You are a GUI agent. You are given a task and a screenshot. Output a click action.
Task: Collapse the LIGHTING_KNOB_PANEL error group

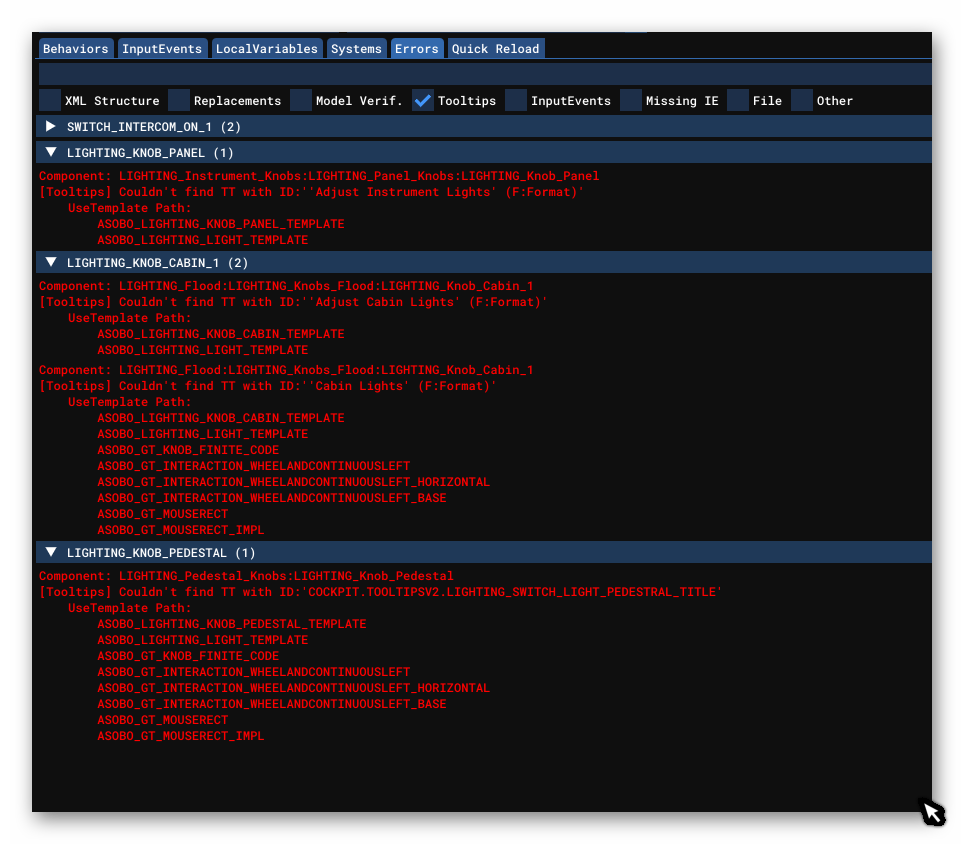[x=51, y=152]
